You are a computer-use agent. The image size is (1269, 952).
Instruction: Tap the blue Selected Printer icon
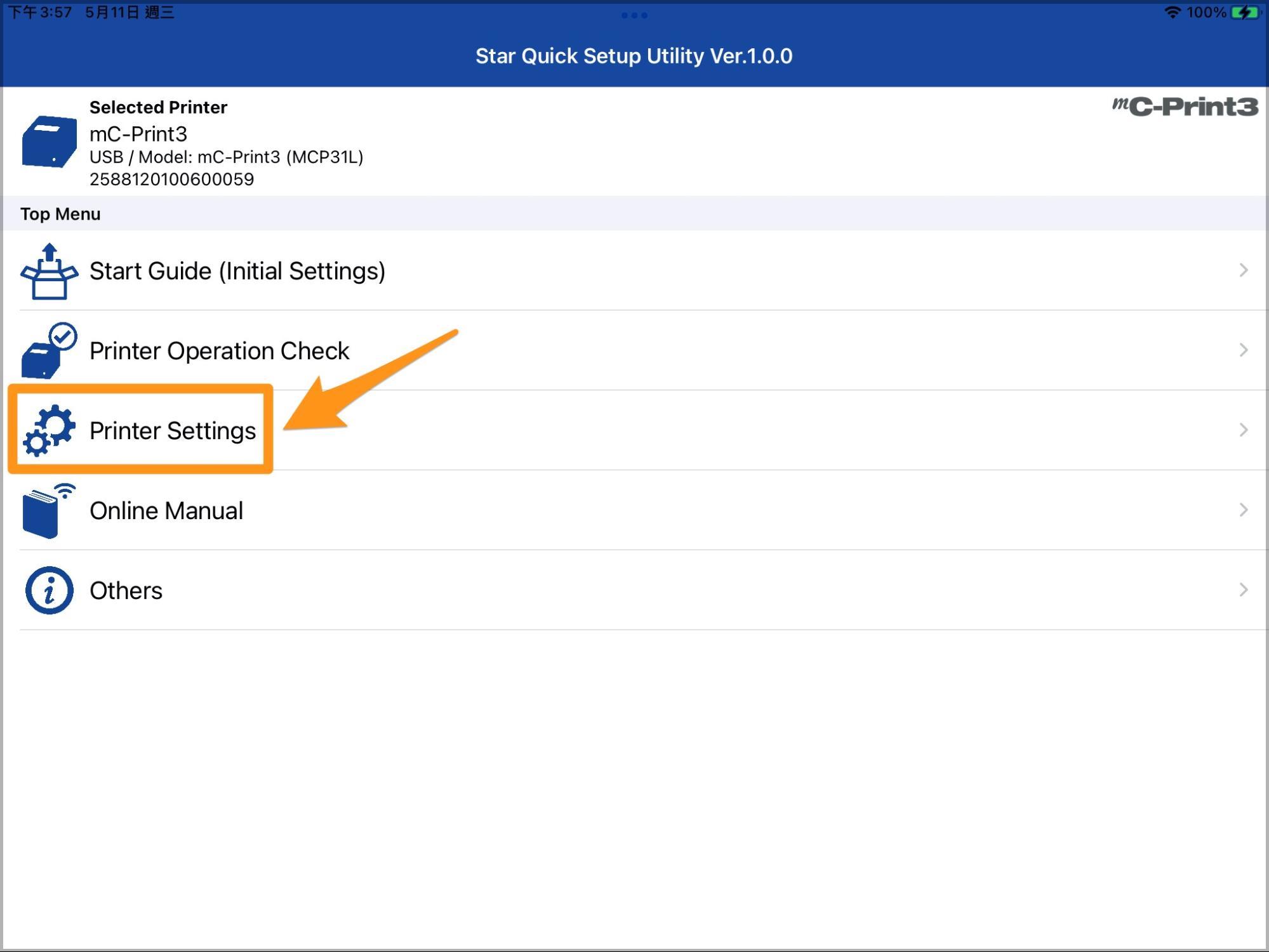[x=49, y=142]
